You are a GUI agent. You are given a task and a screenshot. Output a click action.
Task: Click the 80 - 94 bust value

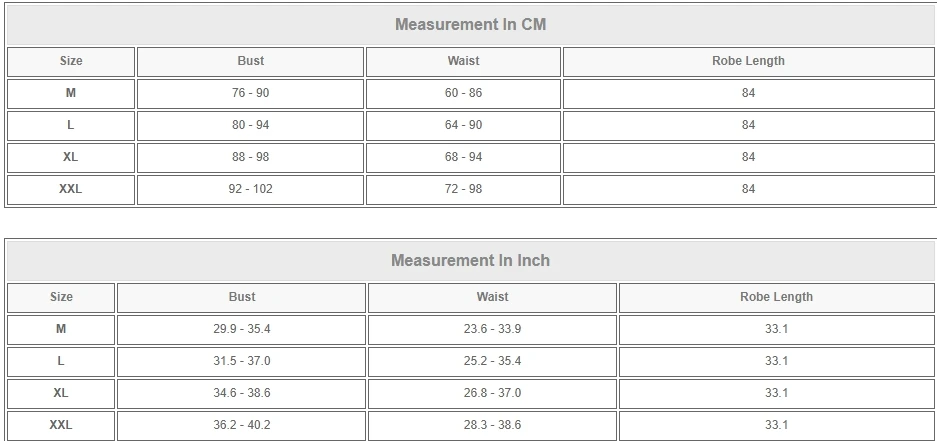point(251,125)
